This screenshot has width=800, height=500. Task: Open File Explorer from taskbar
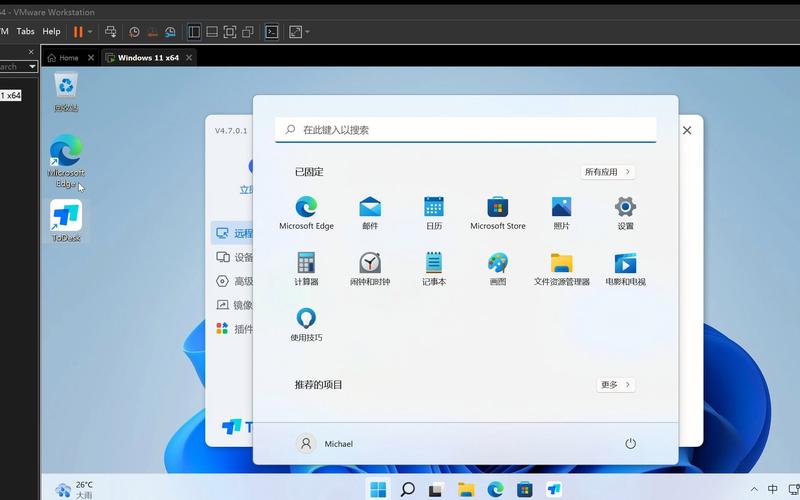pos(466,489)
